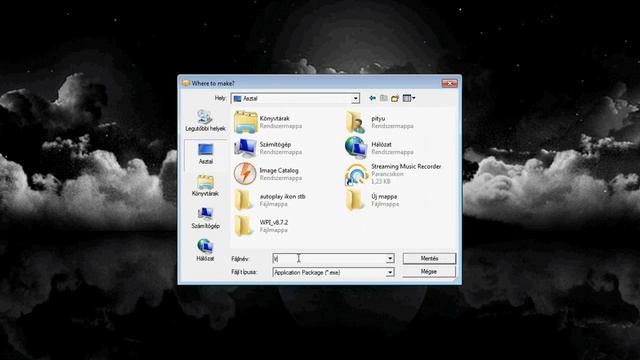Click the 'Image Catalog' name text
This screenshot has width=640, height=360.
coord(279,171)
